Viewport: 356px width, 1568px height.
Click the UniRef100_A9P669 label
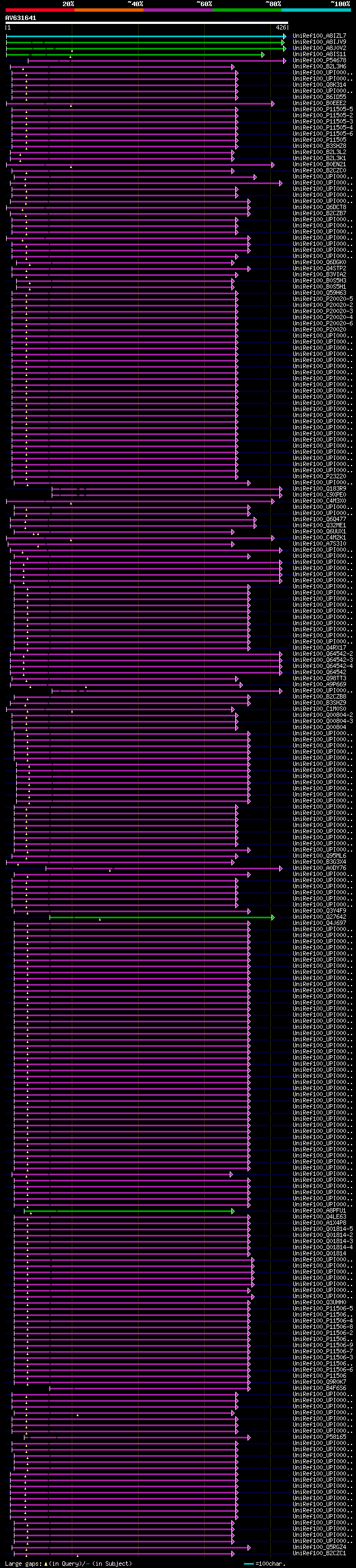coord(319,684)
